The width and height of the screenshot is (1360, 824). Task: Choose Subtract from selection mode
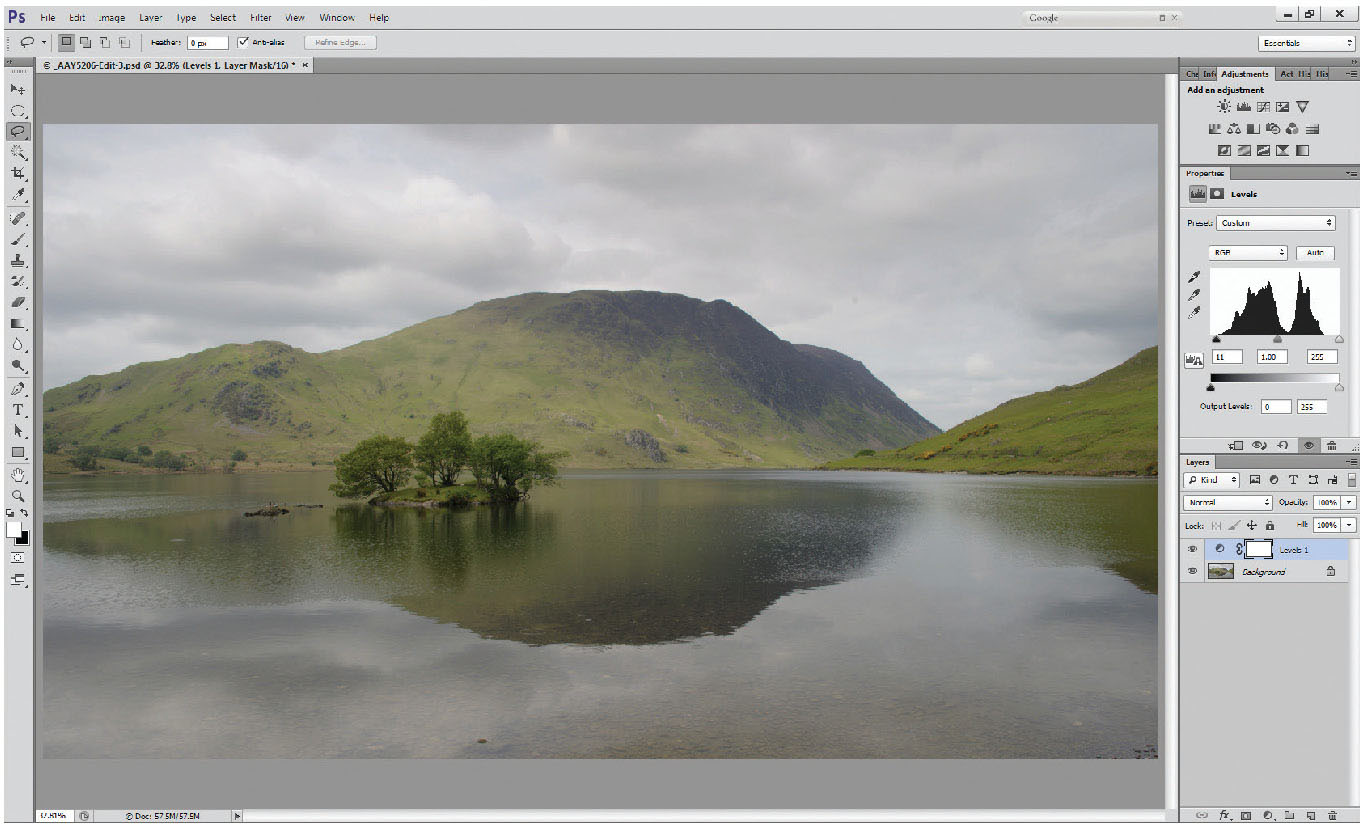click(105, 42)
